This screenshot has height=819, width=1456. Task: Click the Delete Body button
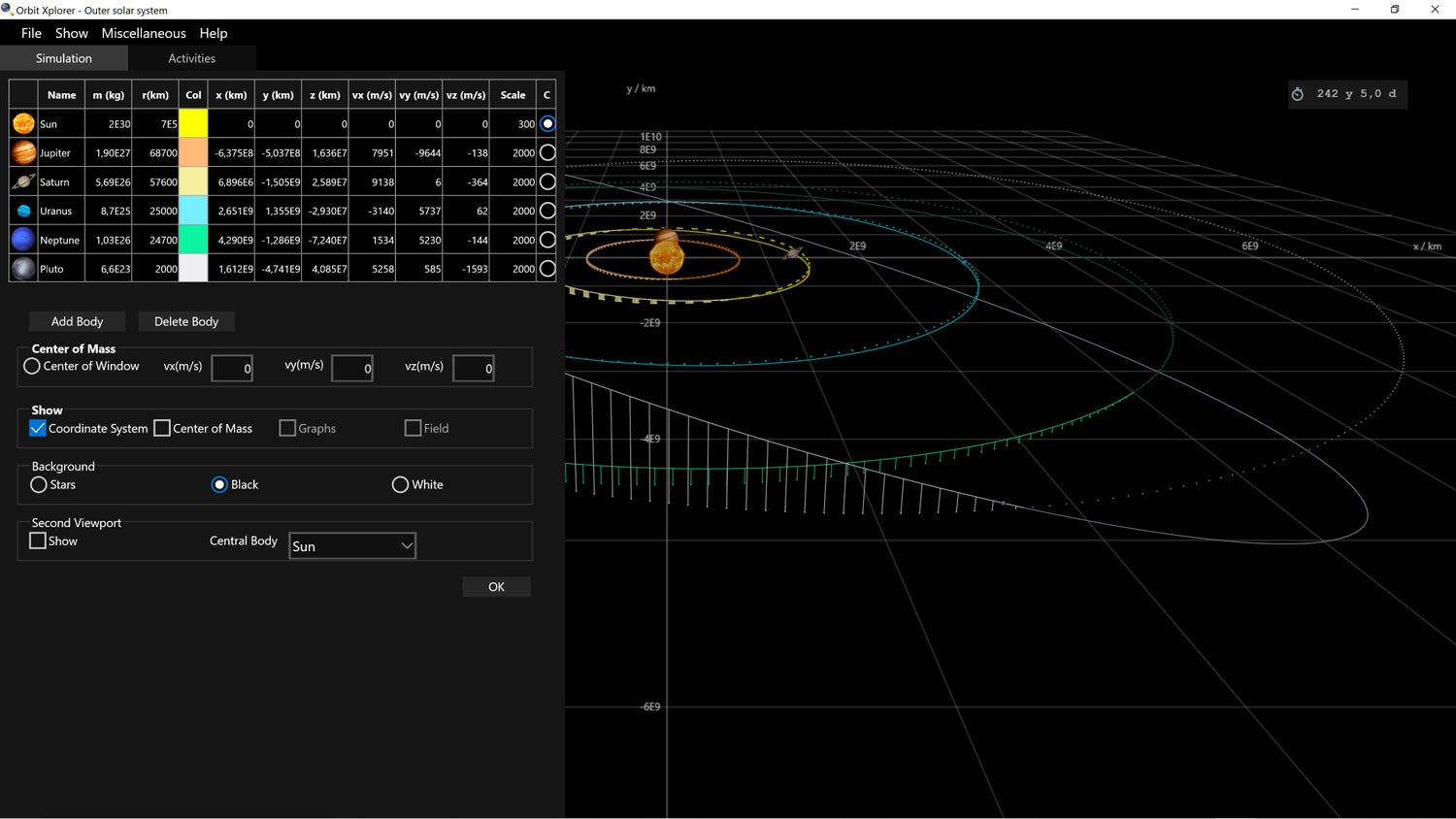186,321
